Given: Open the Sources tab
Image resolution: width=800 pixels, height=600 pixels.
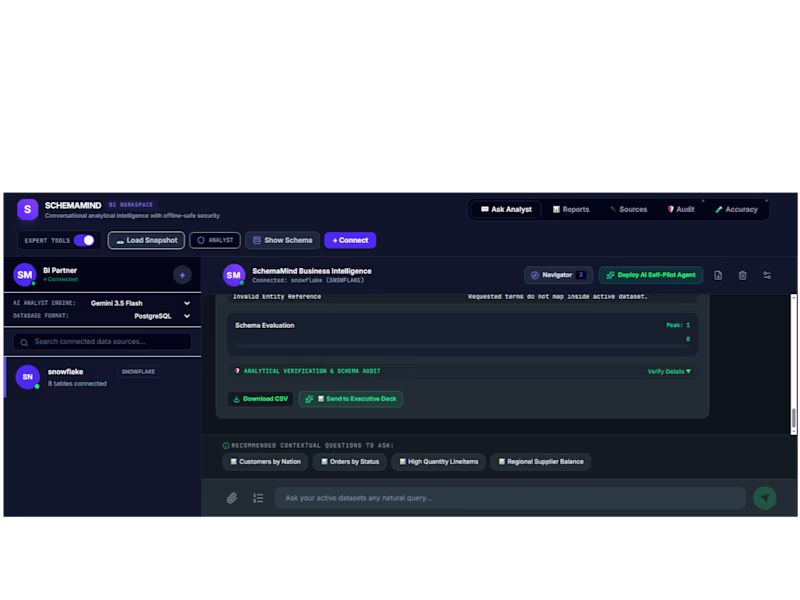Looking at the screenshot, I should [628, 209].
